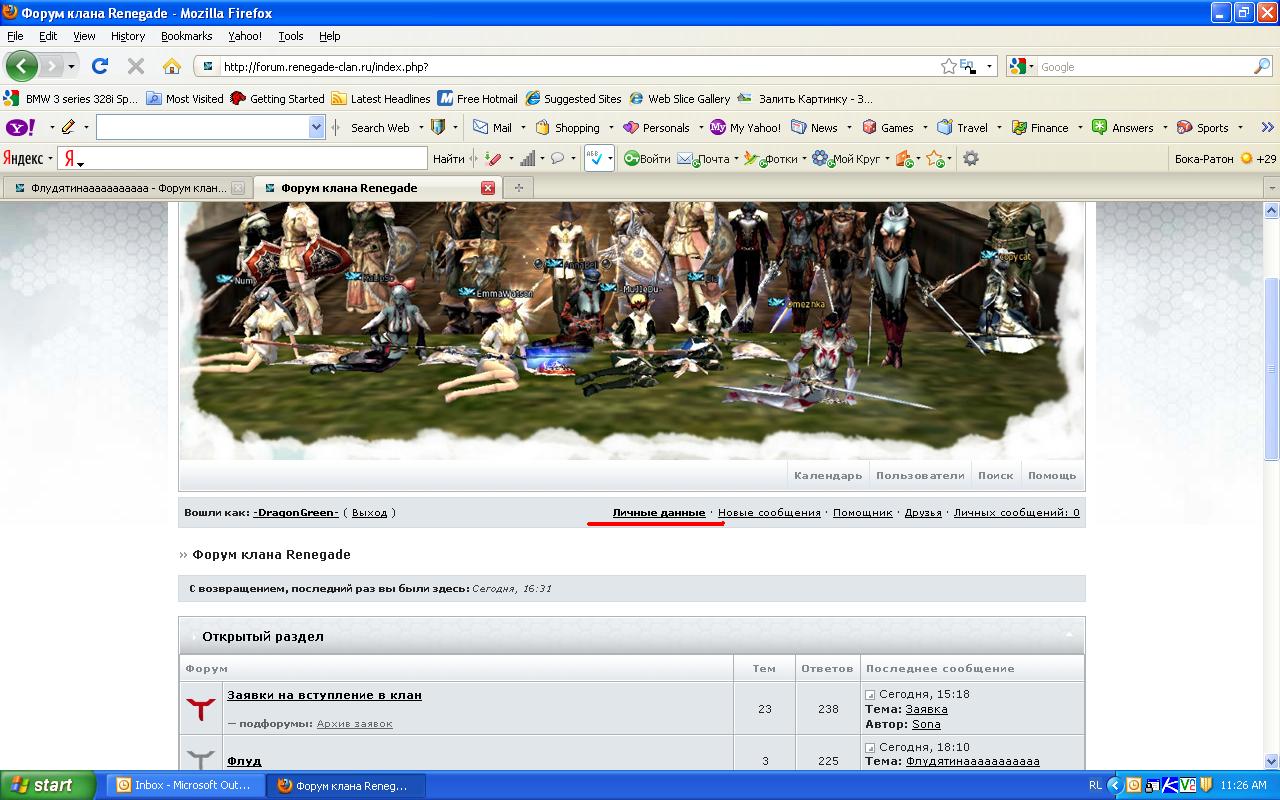1280x800 pixels.
Task: List all tabs with the tab-bar dropdown arrow
Action: click(x=1272, y=188)
